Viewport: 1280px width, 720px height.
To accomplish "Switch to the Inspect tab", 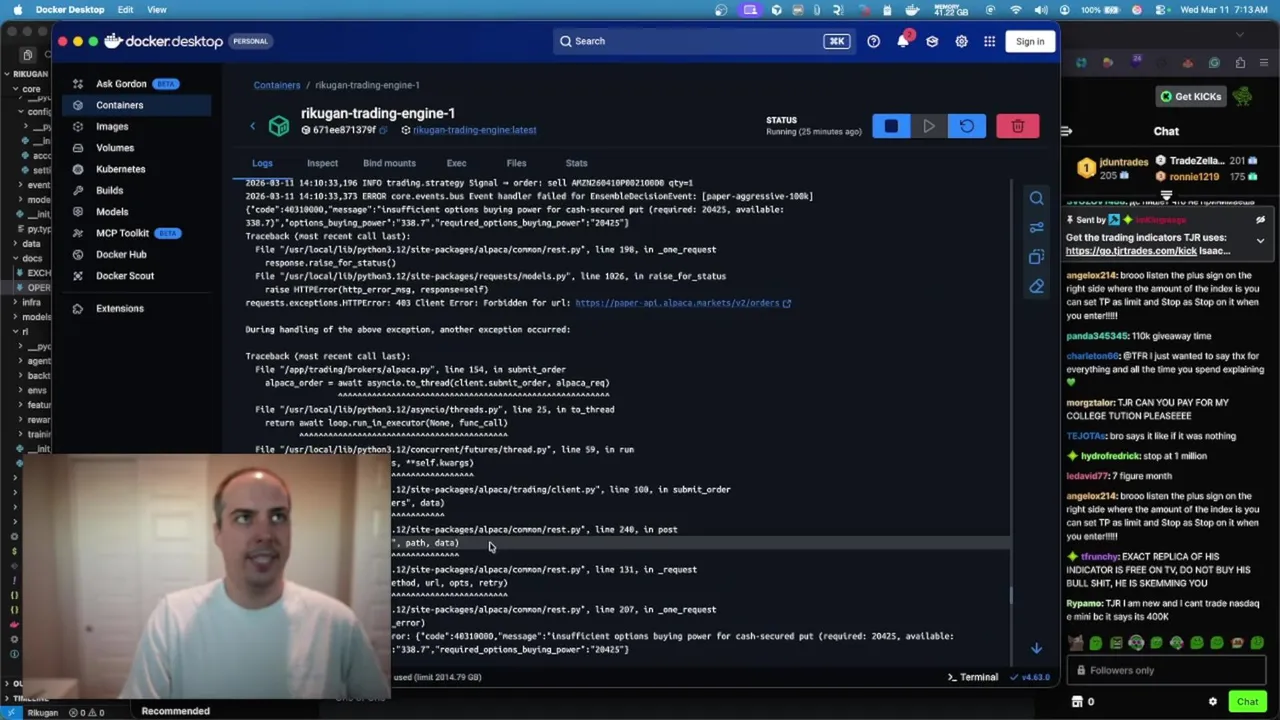I will point(322,163).
